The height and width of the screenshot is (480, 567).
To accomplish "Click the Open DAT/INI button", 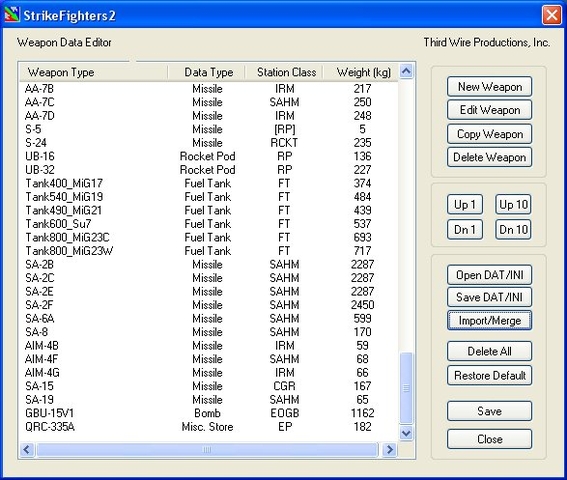I will click(490, 275).
